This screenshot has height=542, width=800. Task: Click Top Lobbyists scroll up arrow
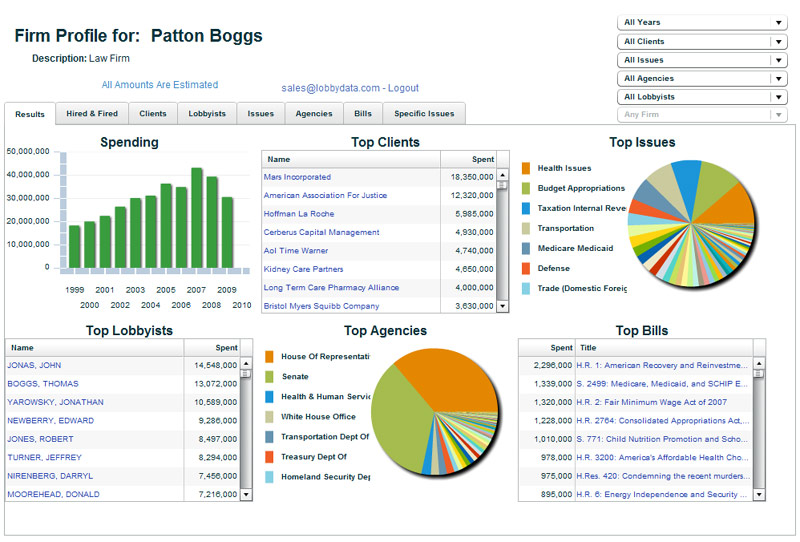click(246, 363)
